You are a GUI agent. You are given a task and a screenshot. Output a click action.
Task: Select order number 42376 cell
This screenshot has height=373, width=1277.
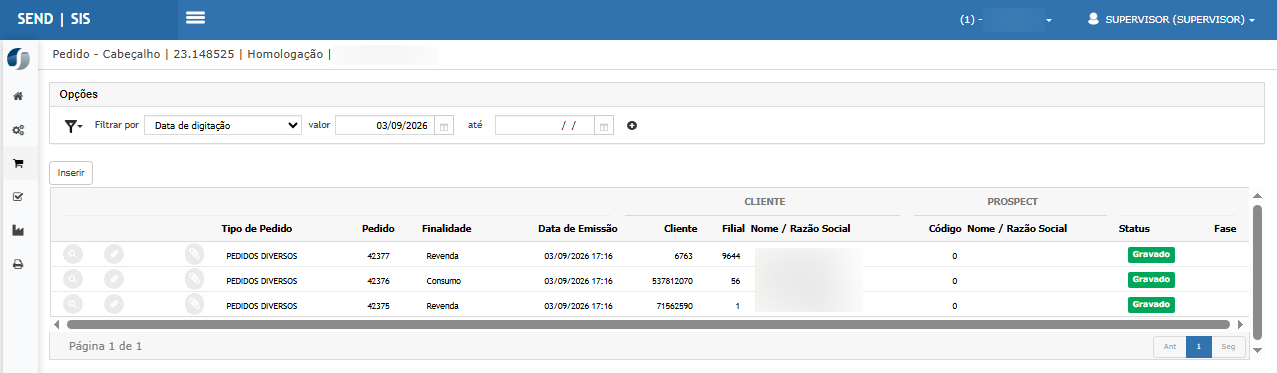(378, 281)
